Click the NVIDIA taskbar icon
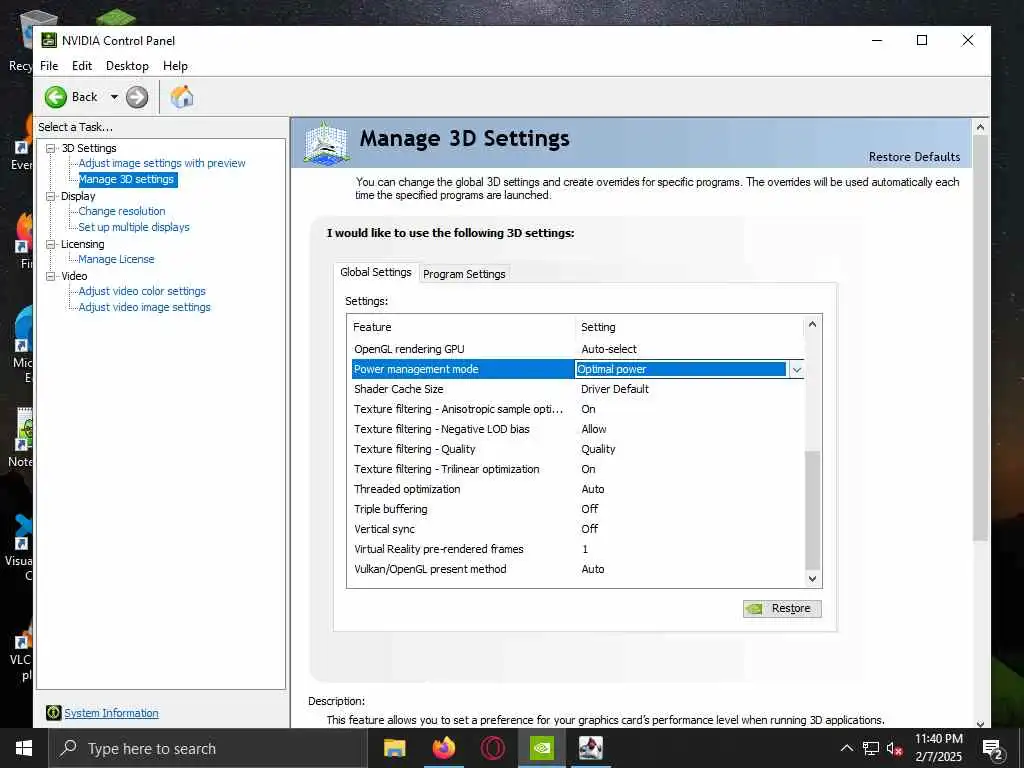The height and width of the screenshot is (768, 1024). tap(542, 748)
